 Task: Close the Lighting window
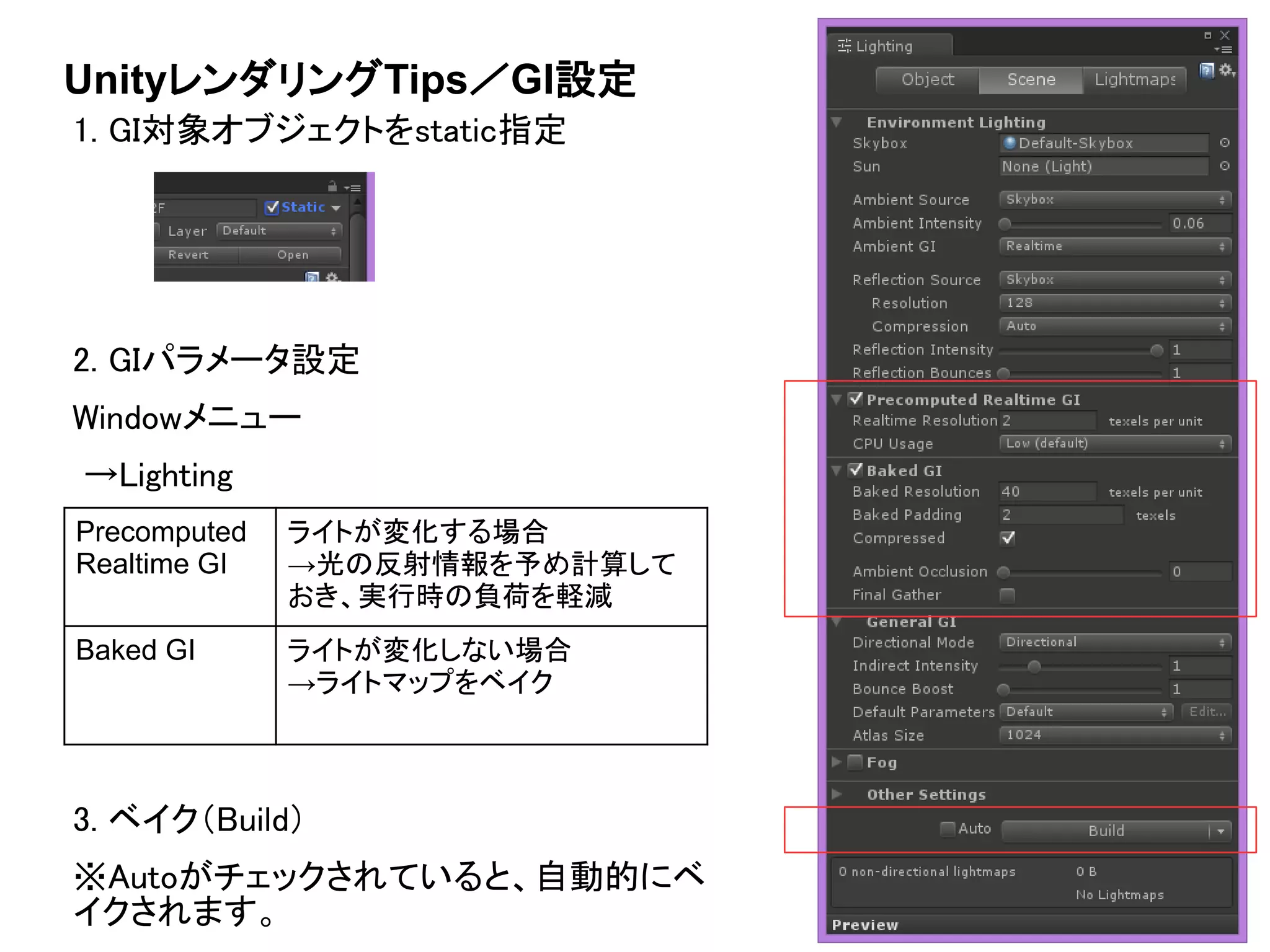coord(1224,35)
